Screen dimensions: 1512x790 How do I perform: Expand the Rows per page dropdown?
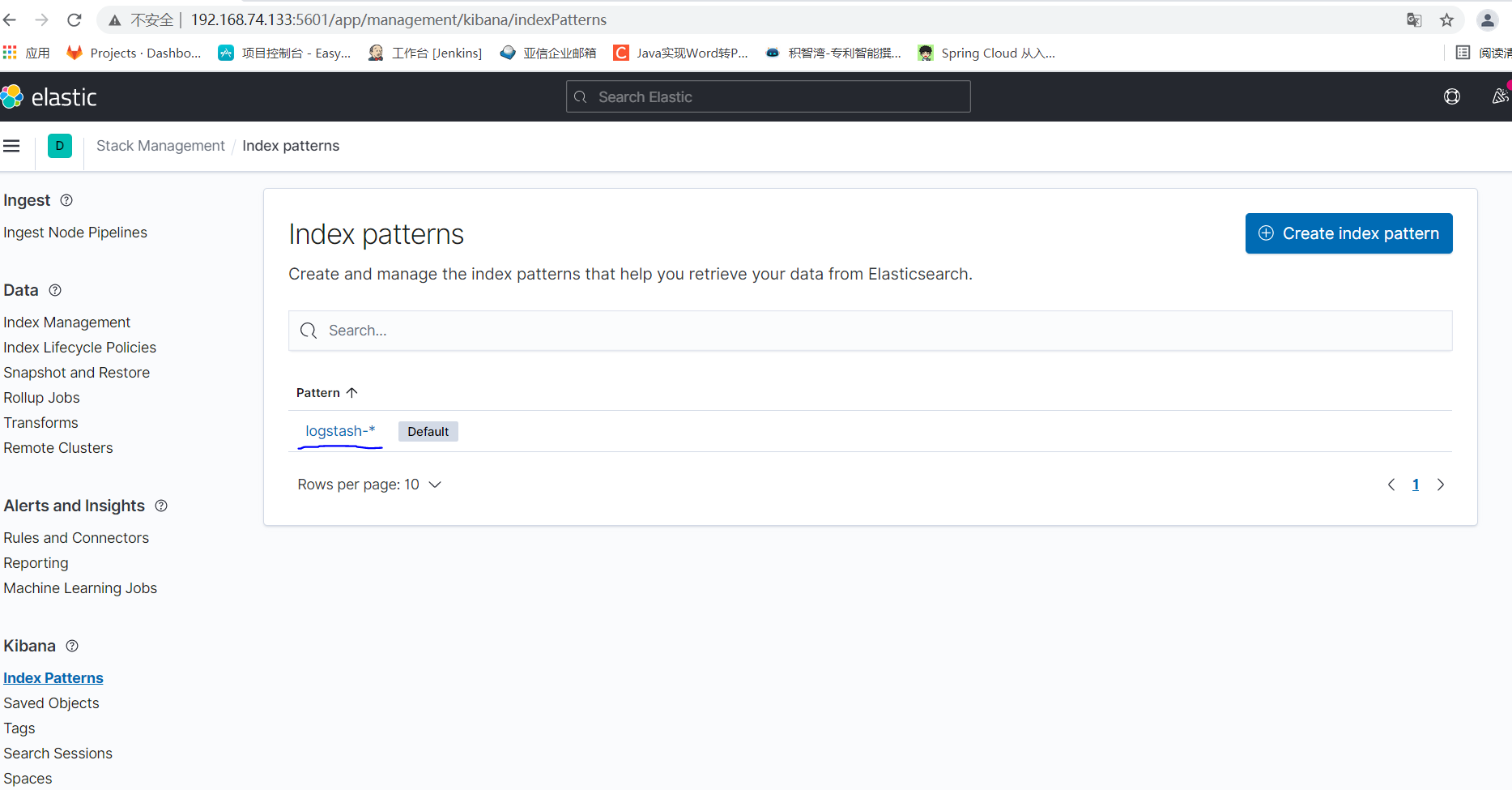click(369, 485)
